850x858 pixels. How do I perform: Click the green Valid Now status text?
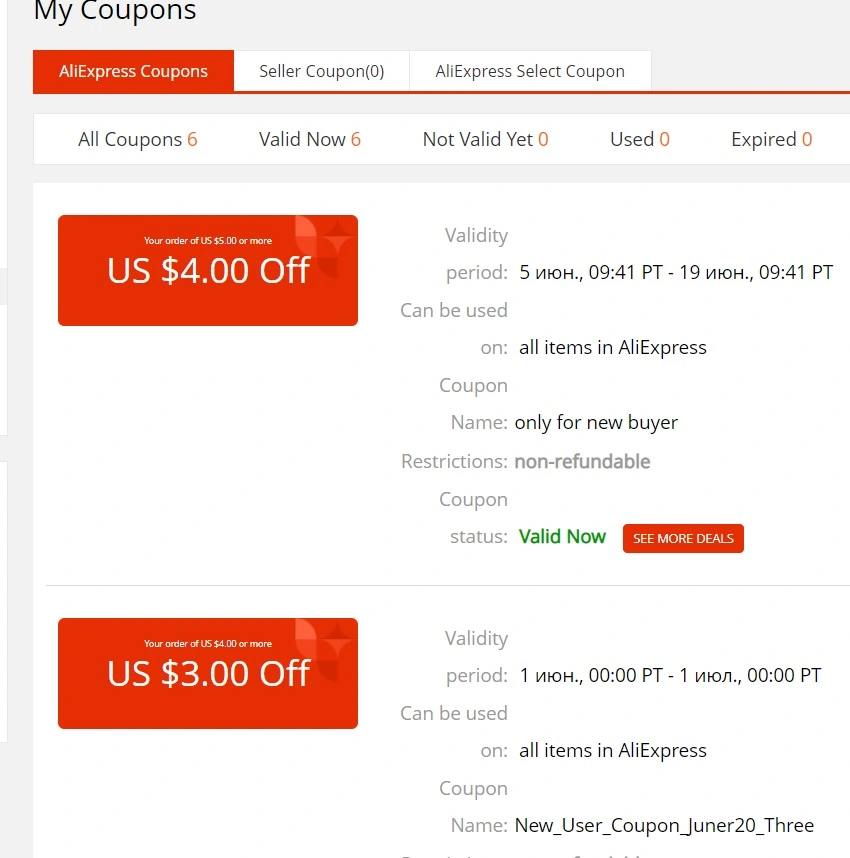pyautogui.click(x=562, y=536)
